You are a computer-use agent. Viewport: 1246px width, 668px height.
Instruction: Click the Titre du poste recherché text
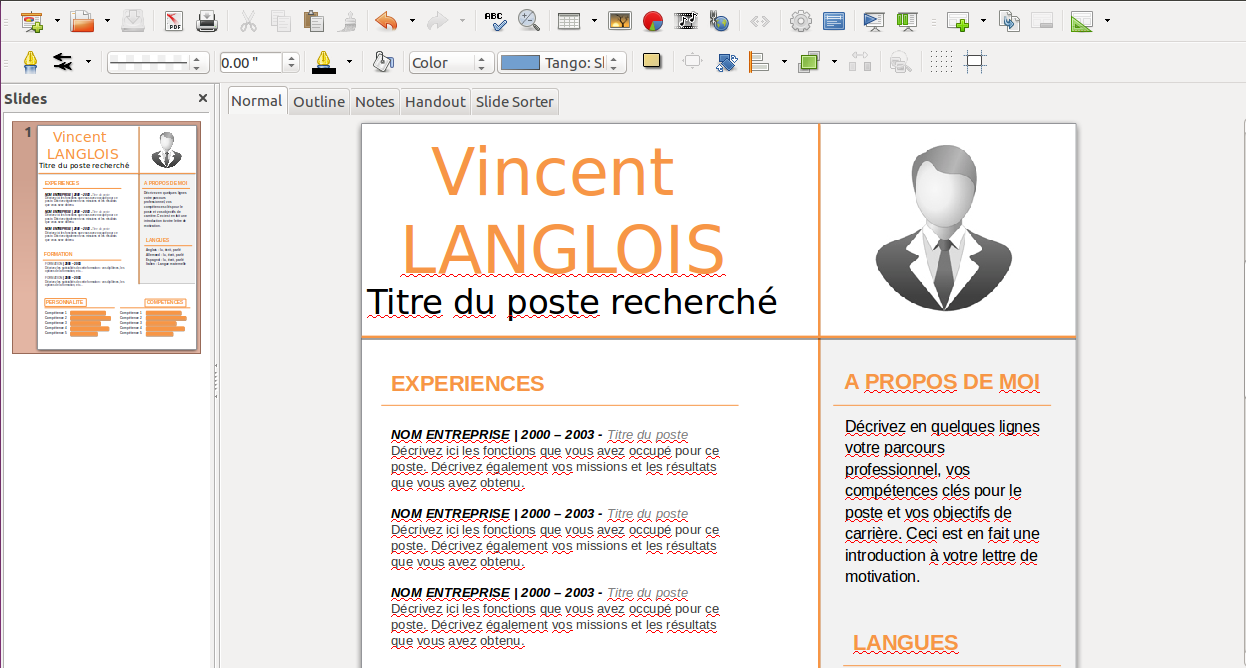coord(572,301)
